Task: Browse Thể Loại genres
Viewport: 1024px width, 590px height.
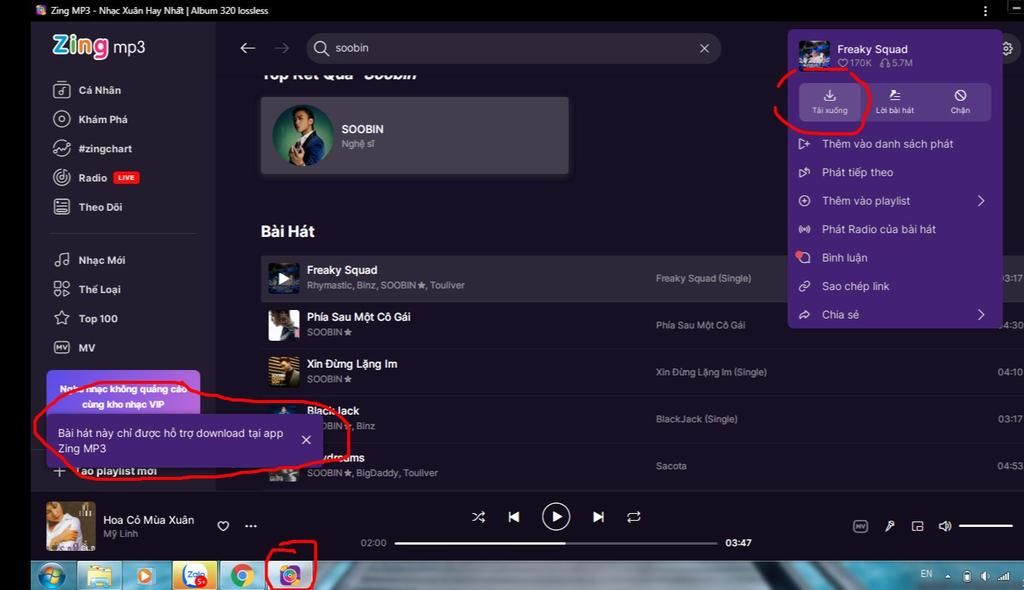Action: [87, 289]
